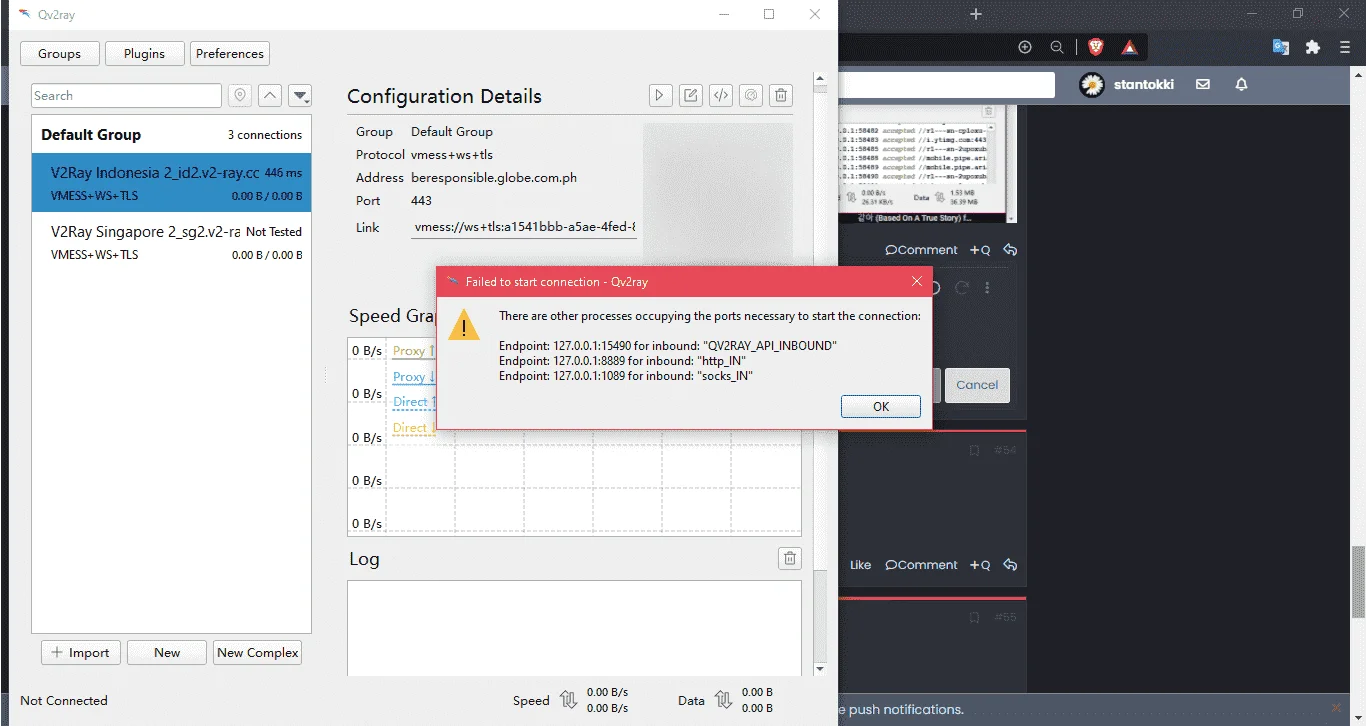Click the Default Group header
The image size is (1366, 726).
tap(171, 134)
